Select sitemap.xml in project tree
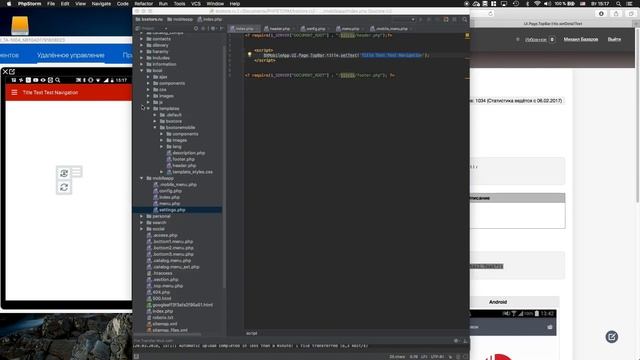Screen dimensions: 640x360 click(165, 324)
